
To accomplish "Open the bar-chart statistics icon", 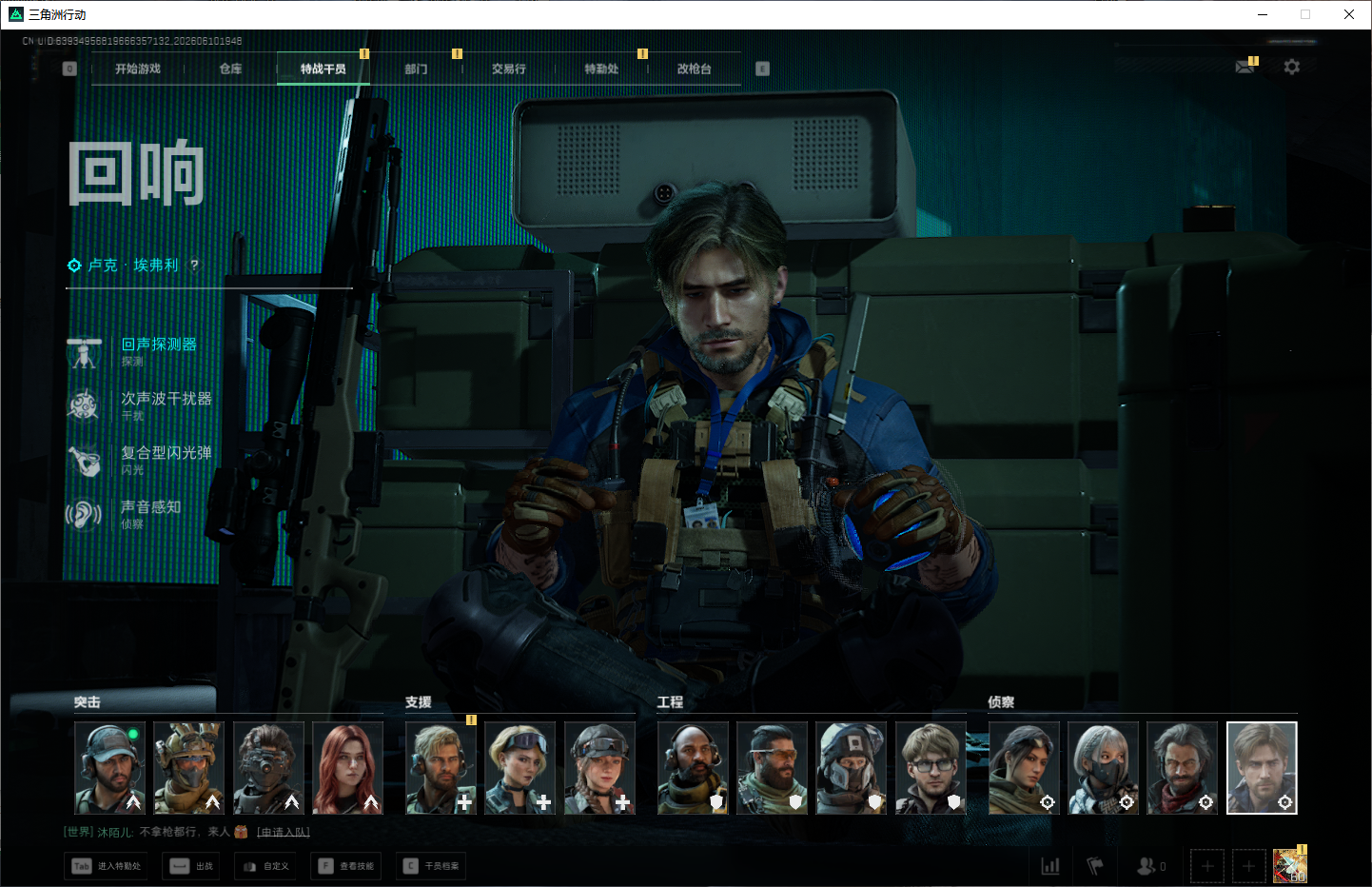I will pos(1050,866).
